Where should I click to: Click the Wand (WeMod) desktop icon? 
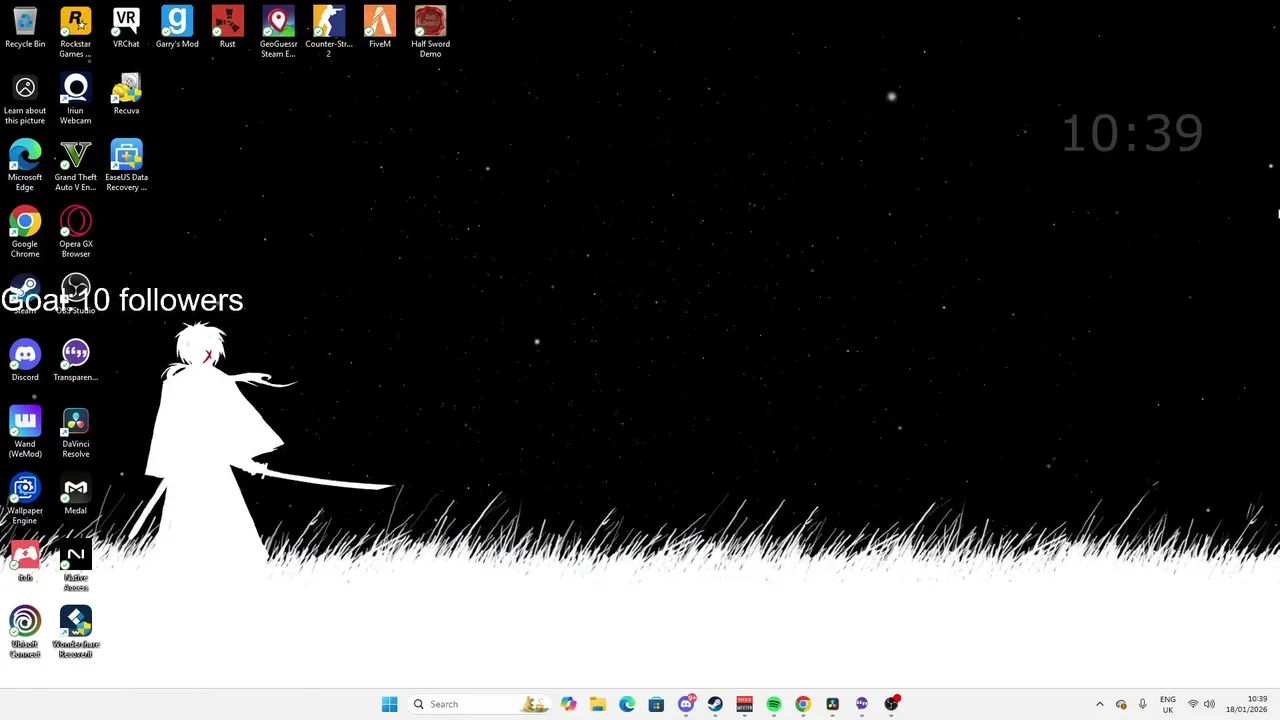point(25,432)
